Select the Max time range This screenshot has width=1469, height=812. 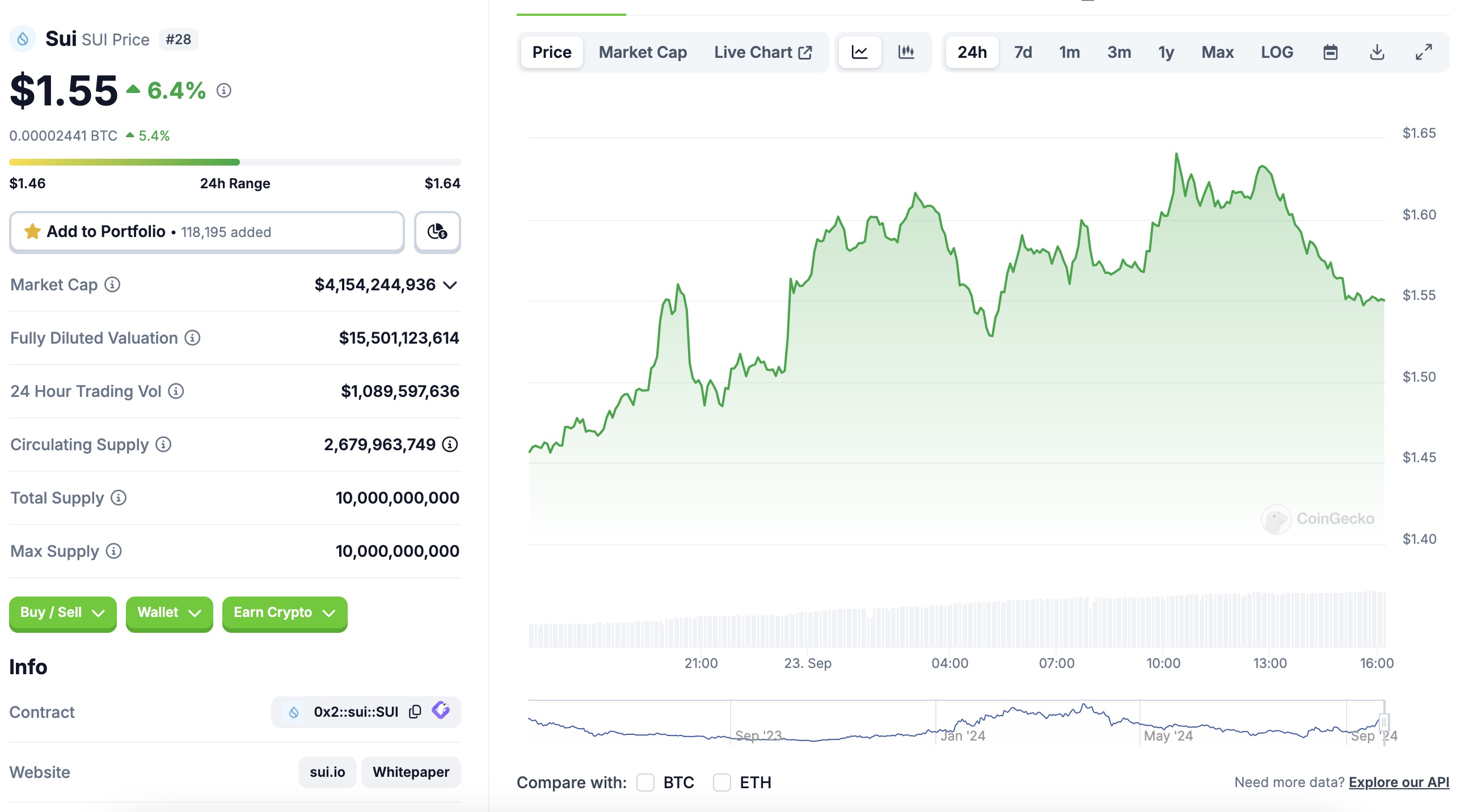(1217, 53)
